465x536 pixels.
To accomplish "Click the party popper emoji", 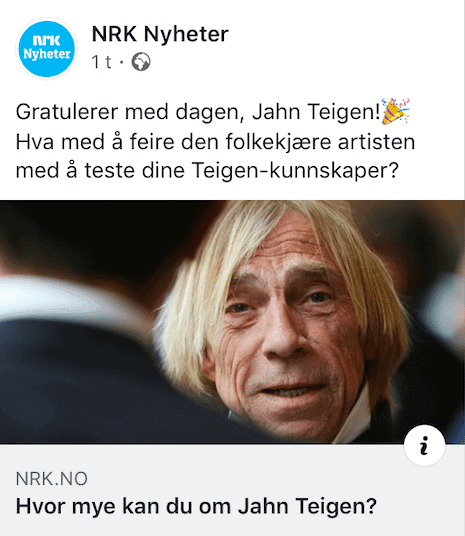I will [x=395, y=111].
